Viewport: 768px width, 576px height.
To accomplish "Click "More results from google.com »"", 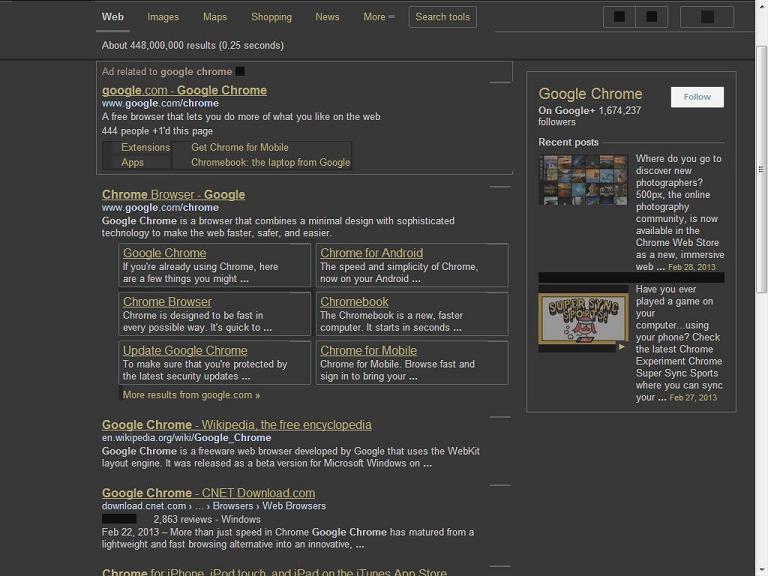I will click(x=191, y=395).
